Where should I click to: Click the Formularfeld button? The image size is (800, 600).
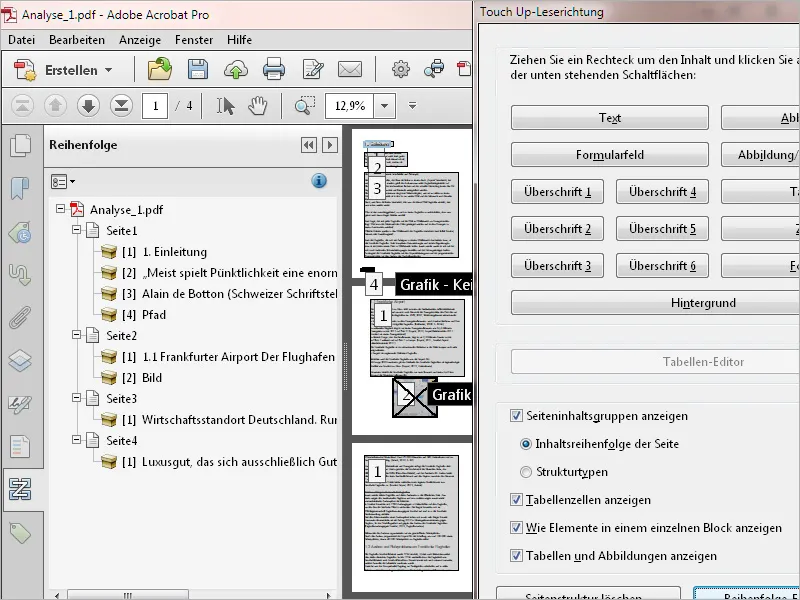pyautogui.click(x=610, y=155)
